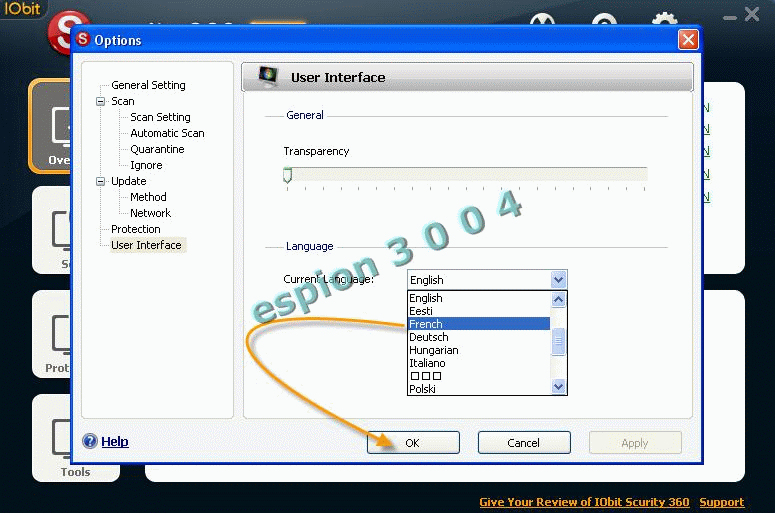This screenshot has height=513, width=775.
Task: Open Scan Setting page
Action: click(160, 117)
